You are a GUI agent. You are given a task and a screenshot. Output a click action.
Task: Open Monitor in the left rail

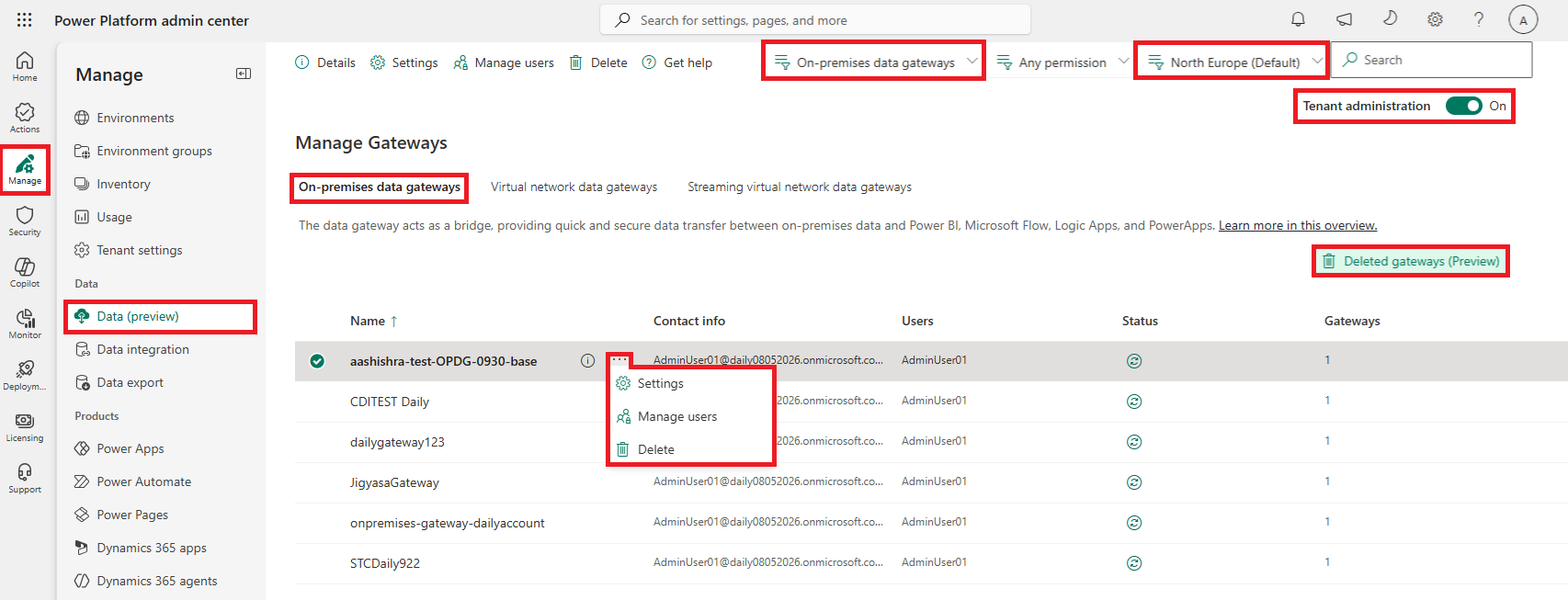(x=25, y=323)
